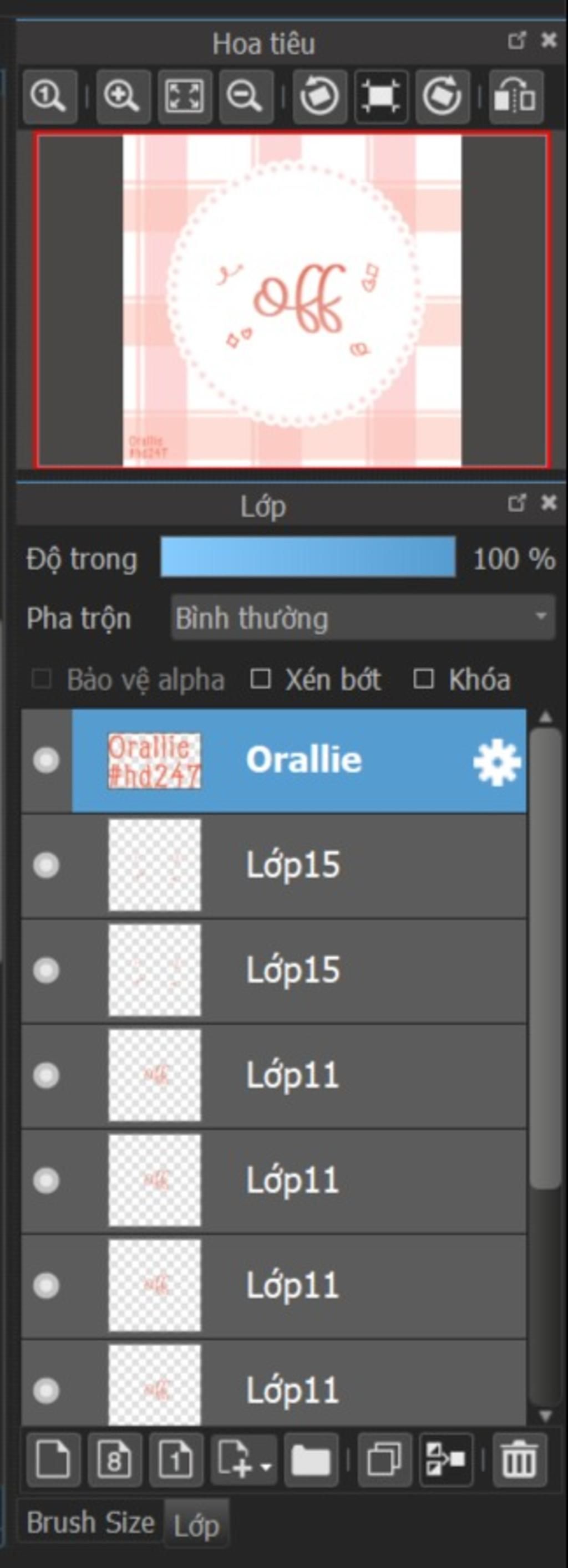Rotate the canvas view right
The width and height of the screenshot is (568, 1568).
pos(443,96)
